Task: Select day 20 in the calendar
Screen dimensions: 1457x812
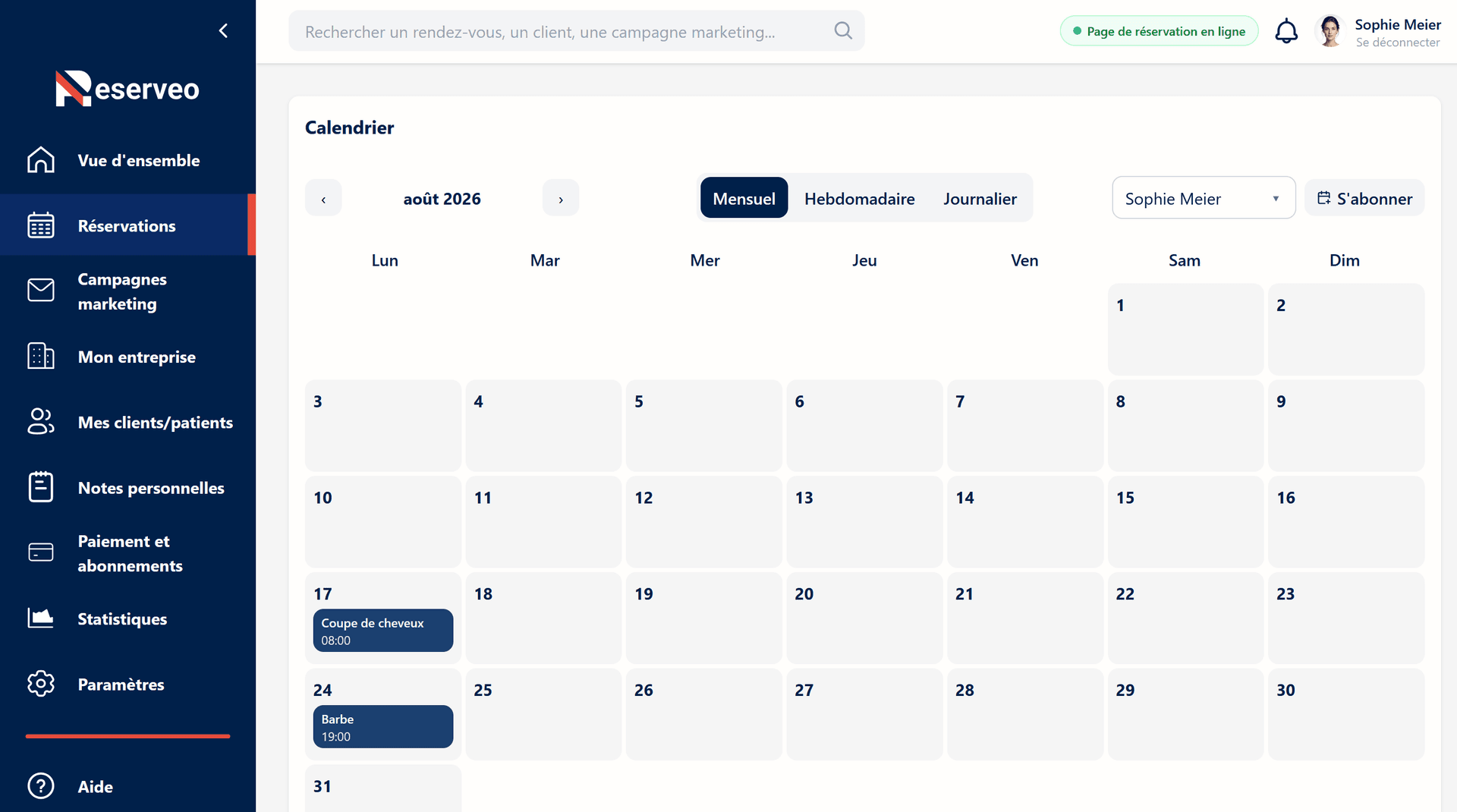Action: coord(864,618)
